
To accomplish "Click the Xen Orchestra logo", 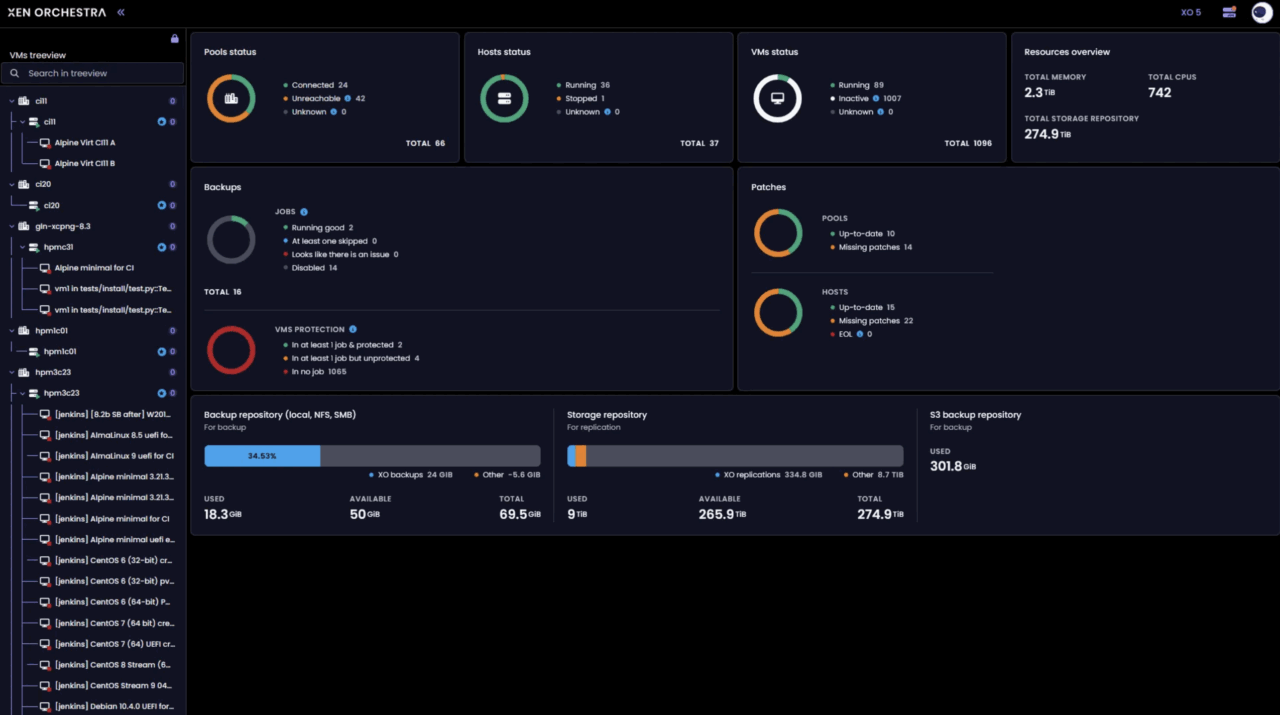I will coord(56,13).
